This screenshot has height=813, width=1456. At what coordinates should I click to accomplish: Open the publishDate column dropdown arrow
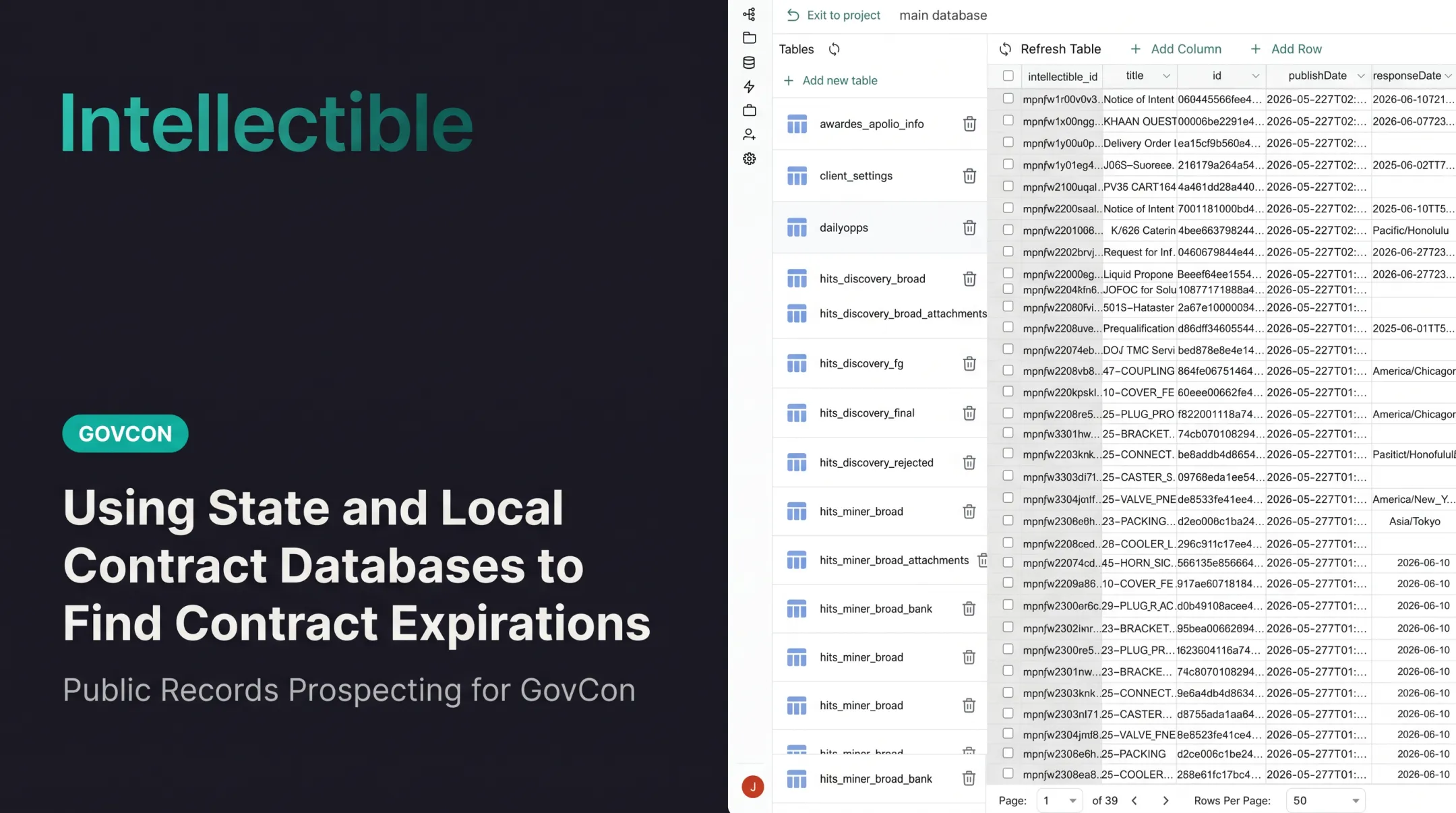(x=1360, y=76)
